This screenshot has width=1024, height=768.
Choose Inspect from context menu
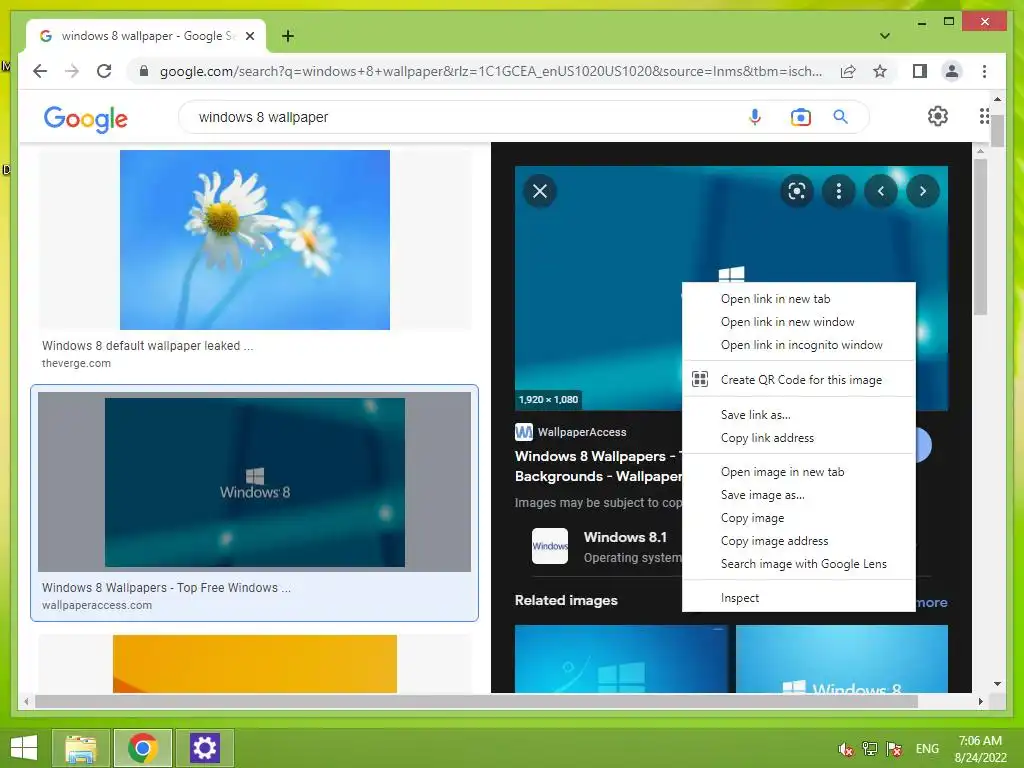799,598
